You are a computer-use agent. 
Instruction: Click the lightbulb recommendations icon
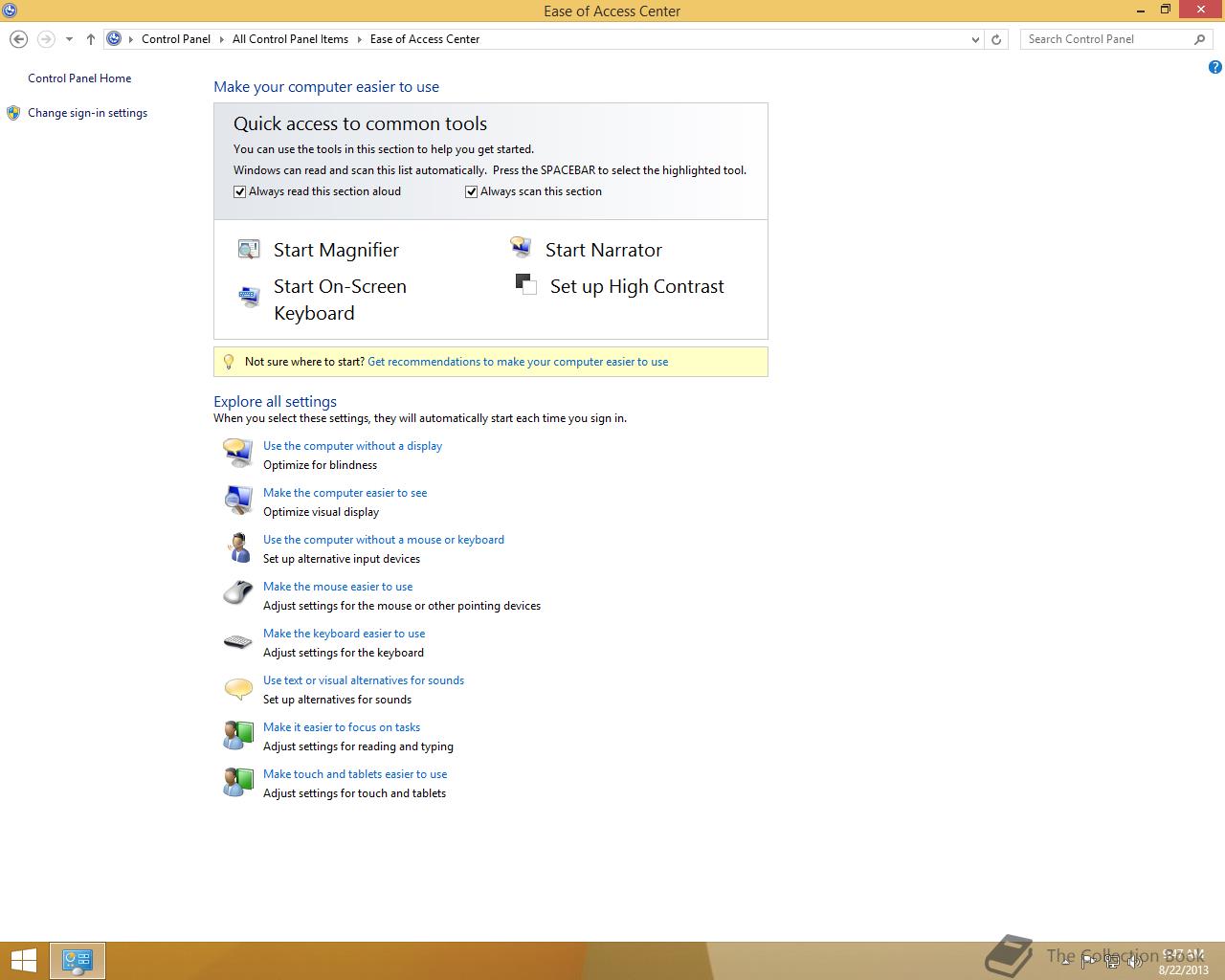pos(228,362)
